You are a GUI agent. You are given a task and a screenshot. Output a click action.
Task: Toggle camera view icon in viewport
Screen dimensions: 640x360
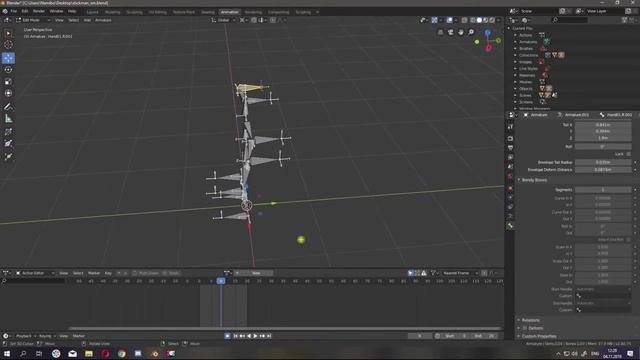451,32
